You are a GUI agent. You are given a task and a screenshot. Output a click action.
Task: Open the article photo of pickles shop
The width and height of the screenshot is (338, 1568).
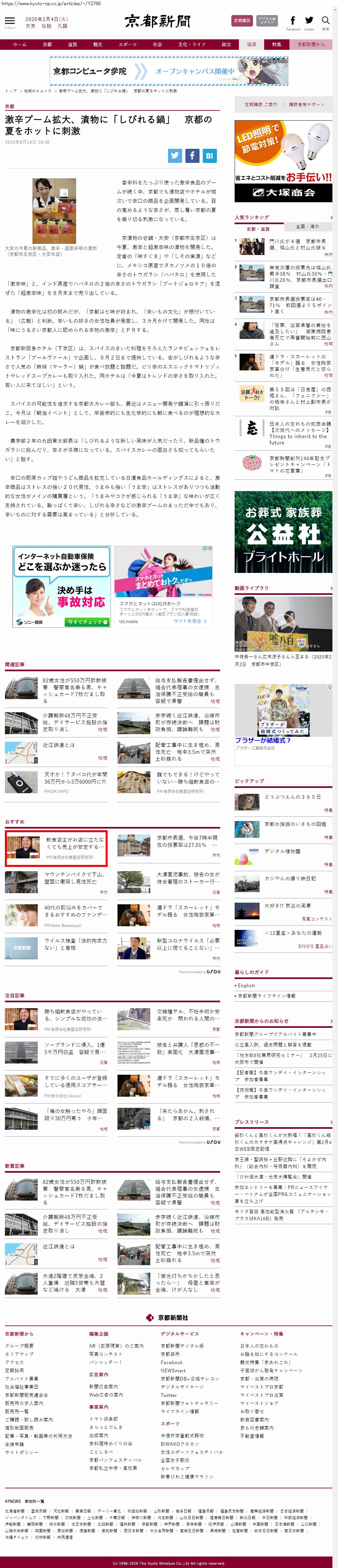(53, 211)
